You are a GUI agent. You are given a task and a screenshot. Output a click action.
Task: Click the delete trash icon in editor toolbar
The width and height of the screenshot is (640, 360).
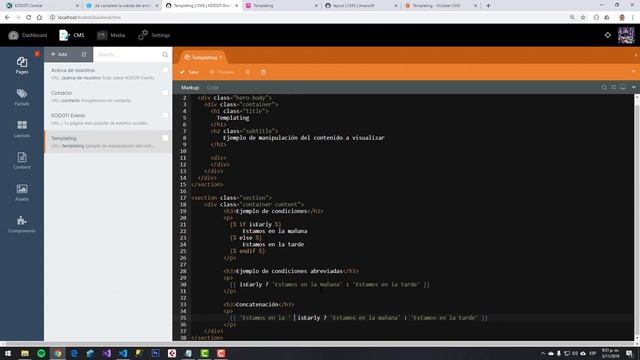coord(247,72)
